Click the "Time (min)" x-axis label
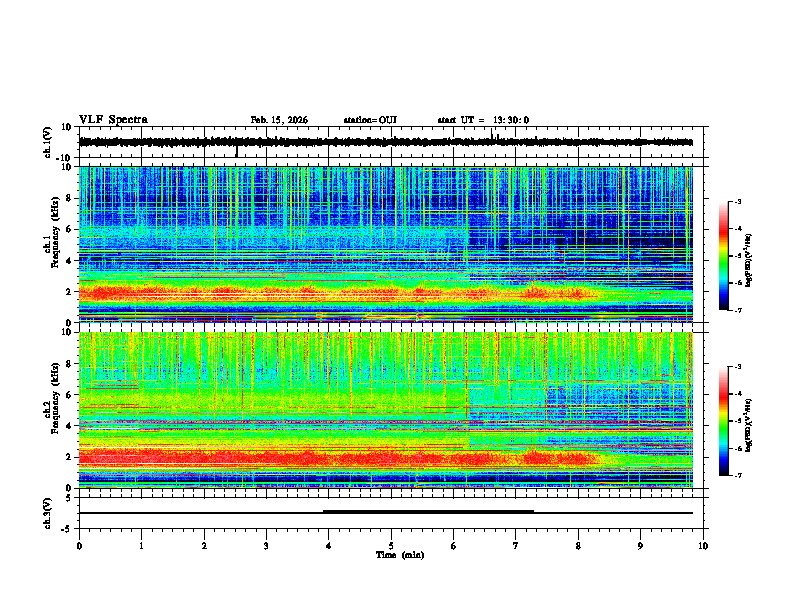The height and width of the screenshot is (612, 792). click(x=400, y=555)
